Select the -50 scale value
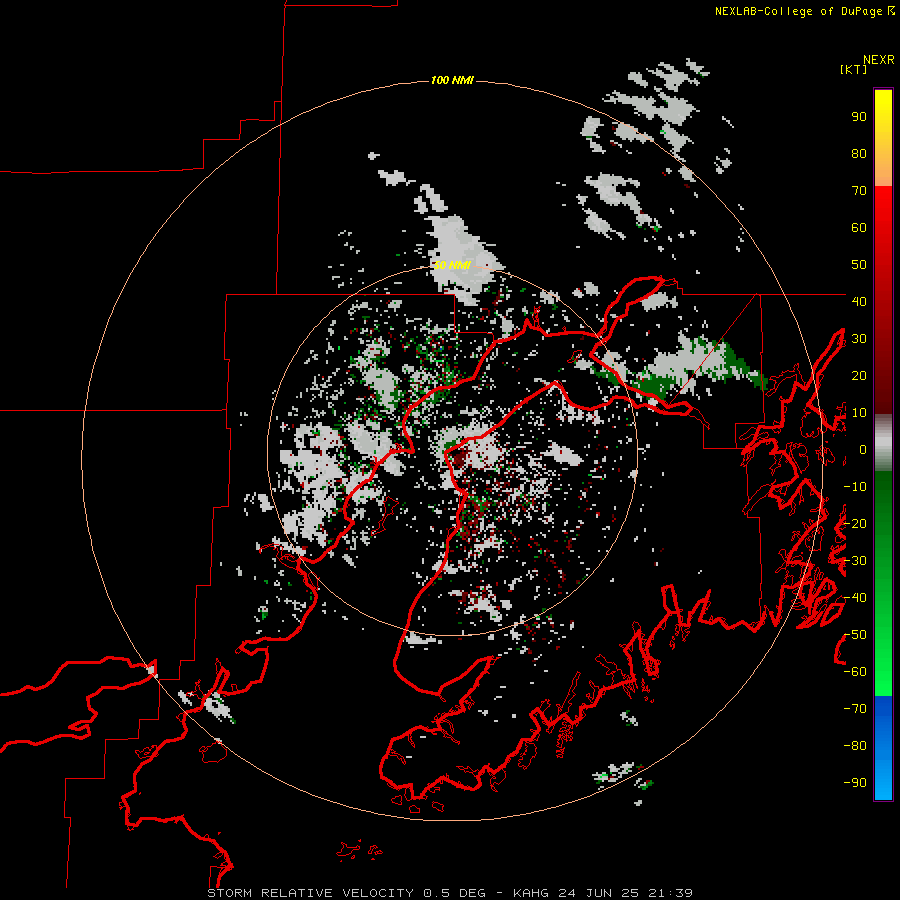This screenshot has width=900, height=900. pos(855,635)
